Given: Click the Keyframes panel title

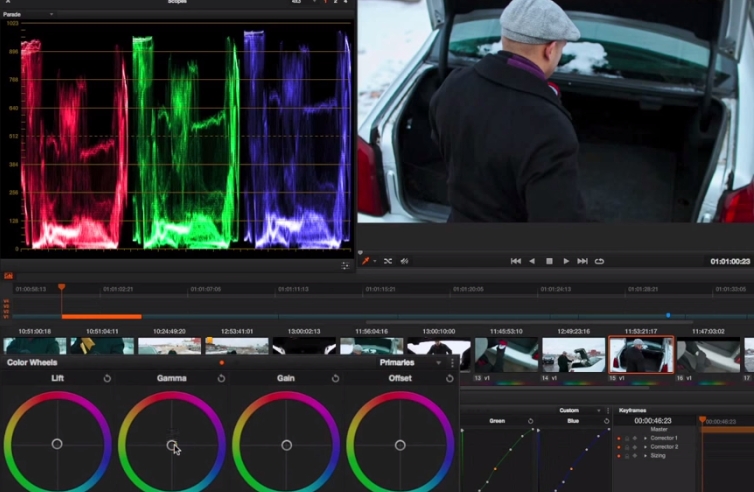Looking at the screenshot, I should pyautogui.click(x=632, y=410).
